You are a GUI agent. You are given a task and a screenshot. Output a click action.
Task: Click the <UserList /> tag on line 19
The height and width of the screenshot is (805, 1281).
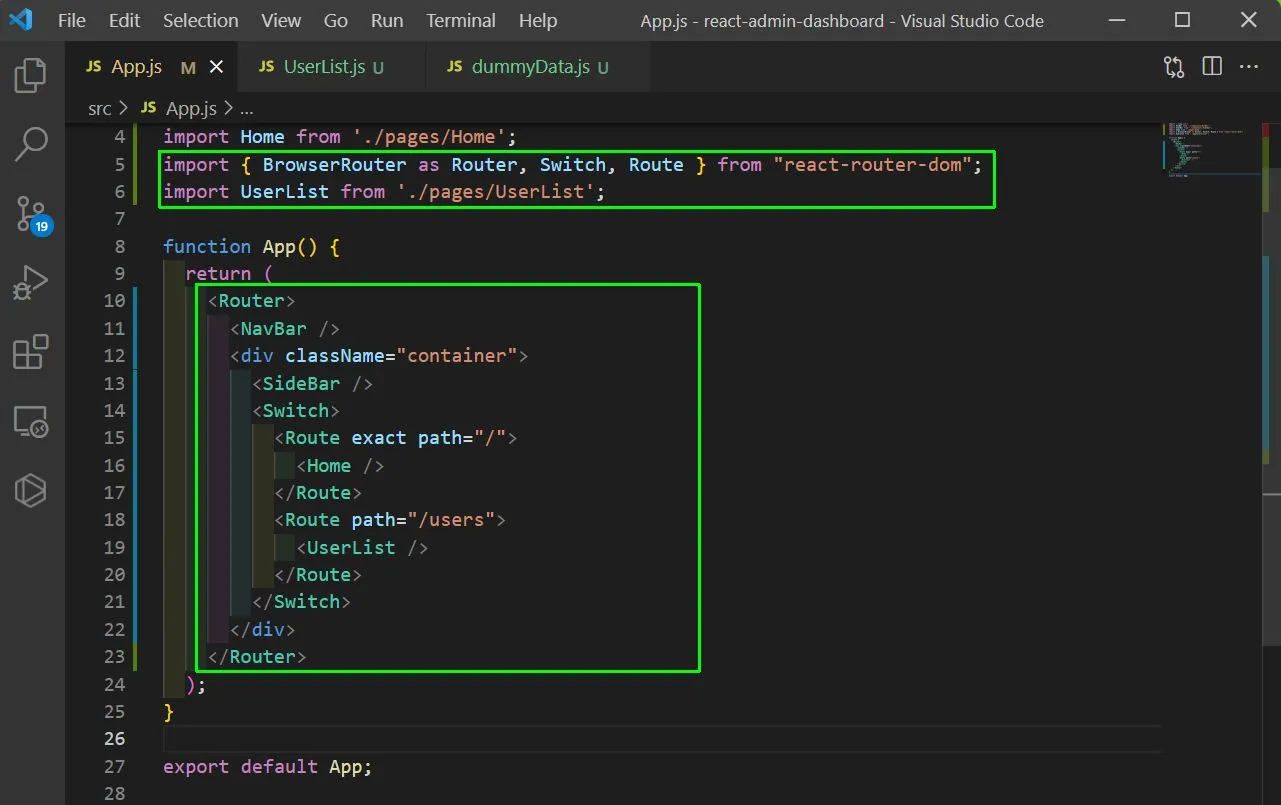coord(362,548)
